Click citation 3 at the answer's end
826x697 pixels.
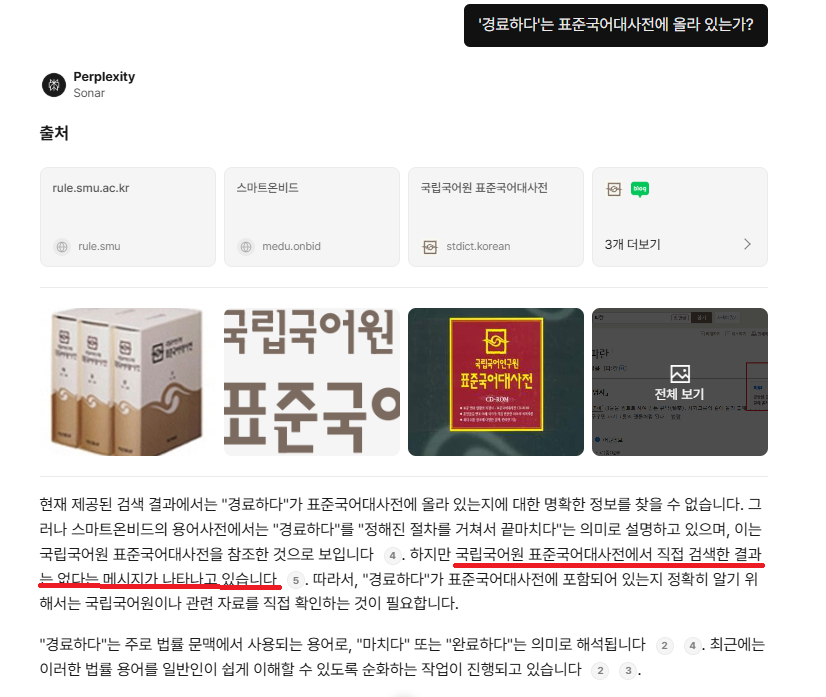(x=628, y=671)
